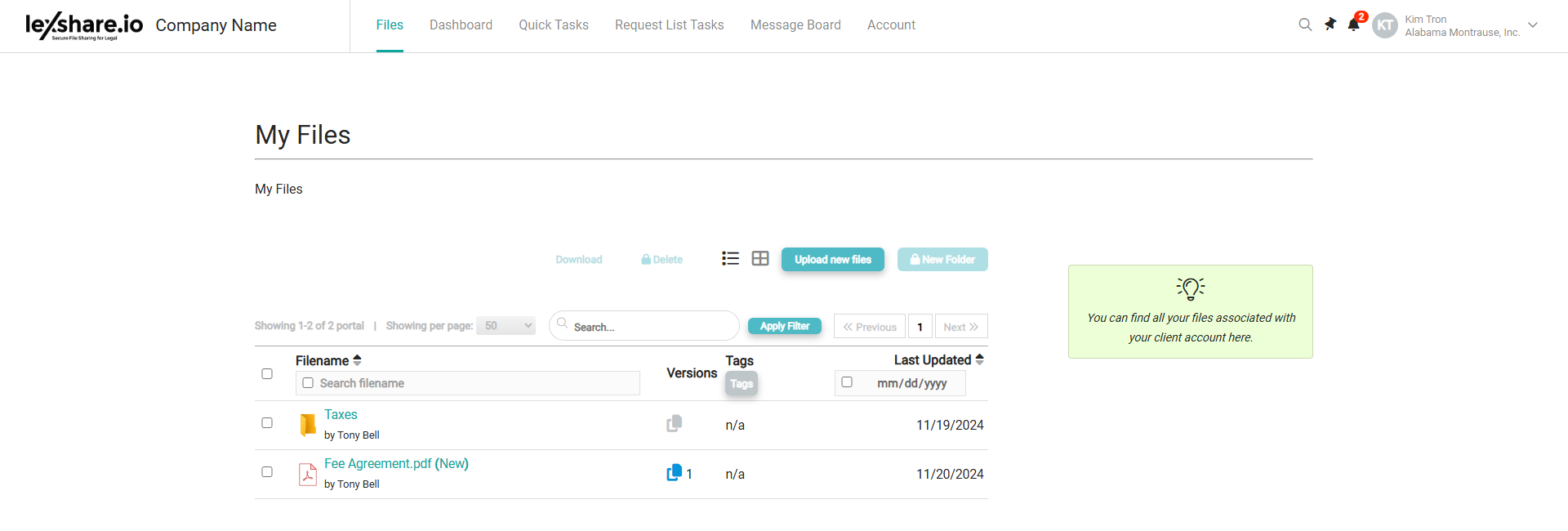Open the search magnifier in header
The image size is (1568, 531).
[x=1305, y=25]
